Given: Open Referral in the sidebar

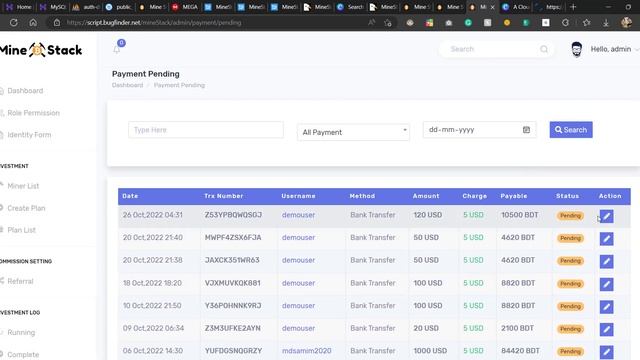Looking at the screenshot, I should (x=20, y=281).
